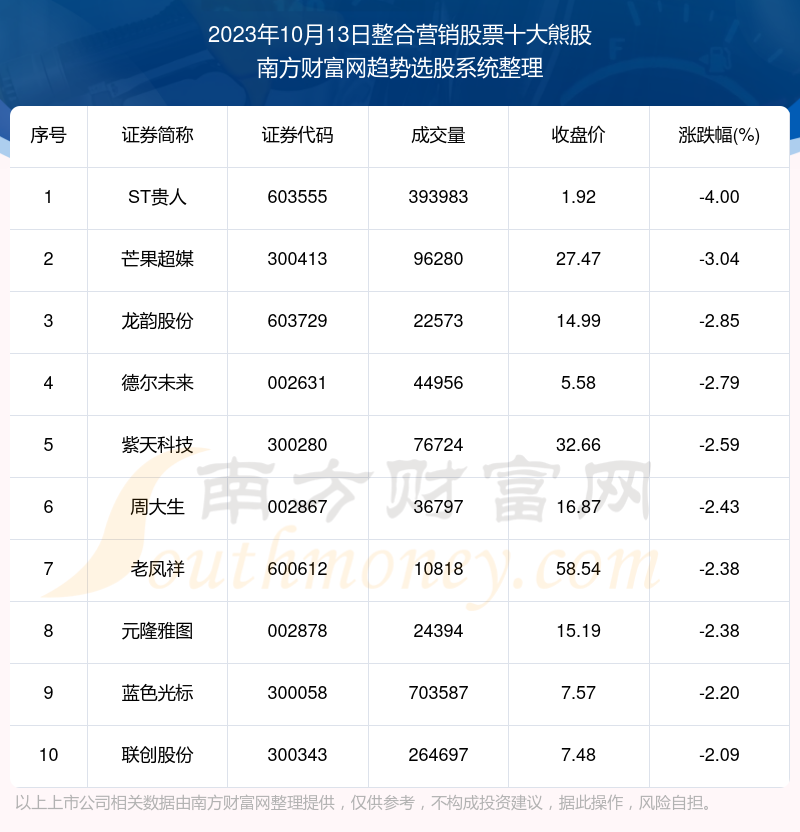Click the -4.00 change percentage cell
The height and width of the screenshot is (832, 800).
point(719,197)
